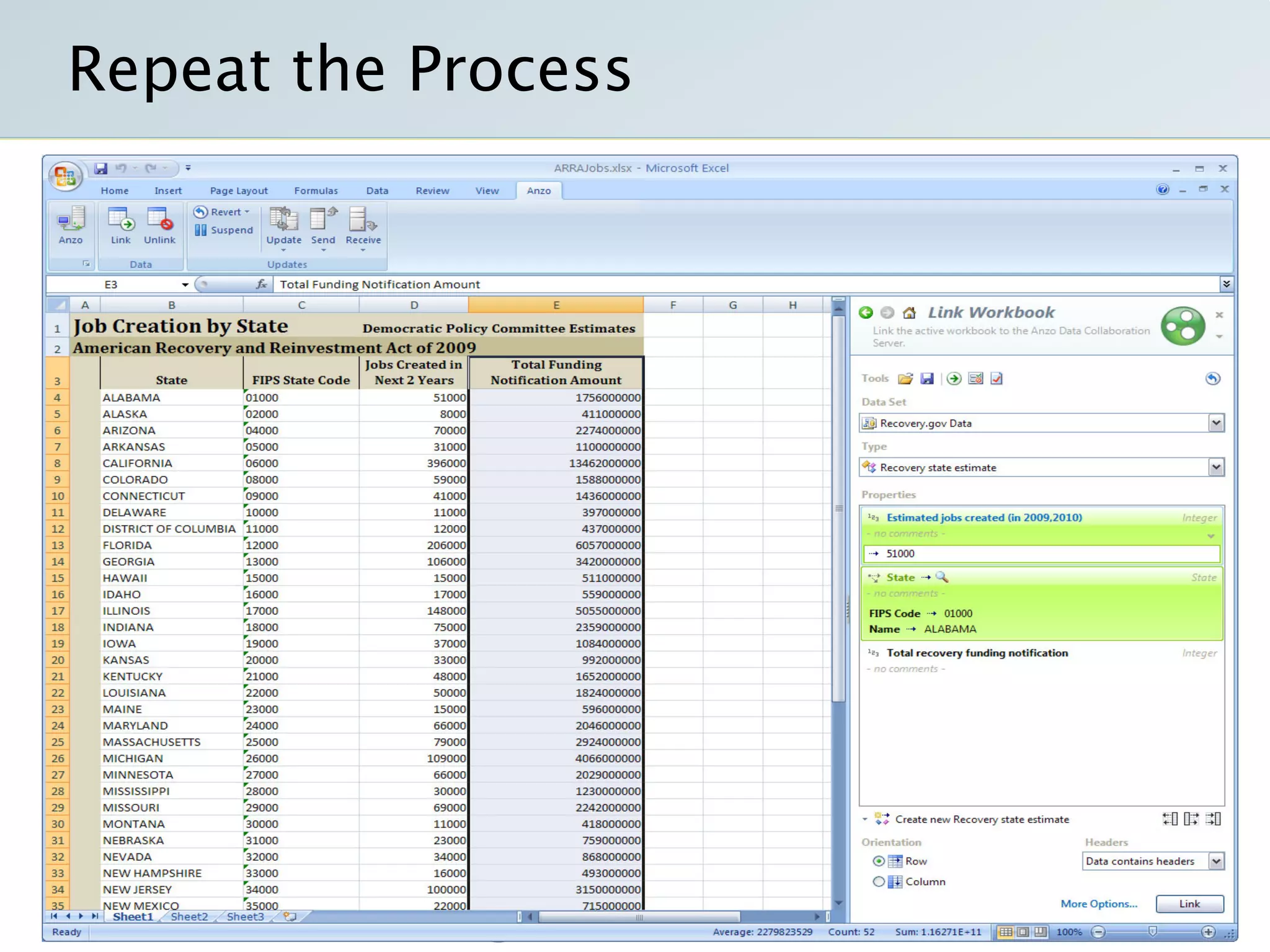1270x952 pixels.
Task: Click search magnifier next to State property
Action: tap(942, 577)
